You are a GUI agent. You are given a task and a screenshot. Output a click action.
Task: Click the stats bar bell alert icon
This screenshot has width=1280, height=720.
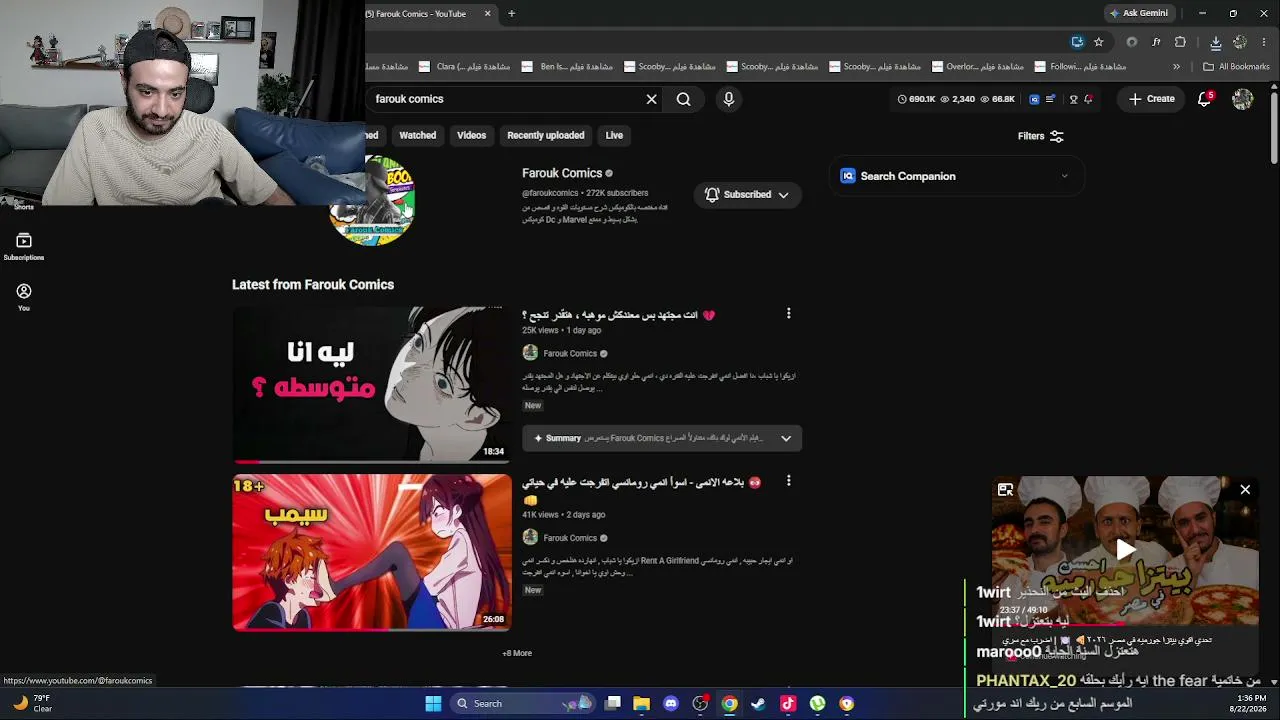pyautogui.click(x=1088, y=99)
